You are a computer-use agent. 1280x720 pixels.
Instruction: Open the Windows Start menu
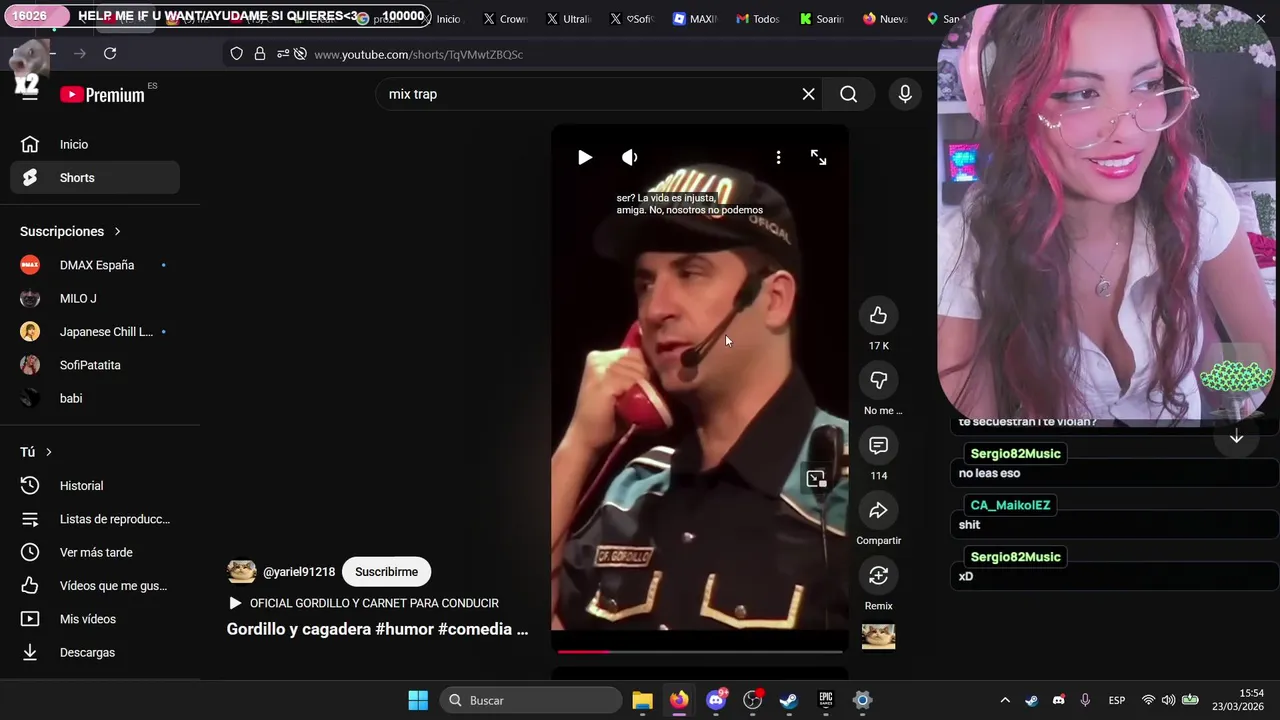tap(418, 700)
